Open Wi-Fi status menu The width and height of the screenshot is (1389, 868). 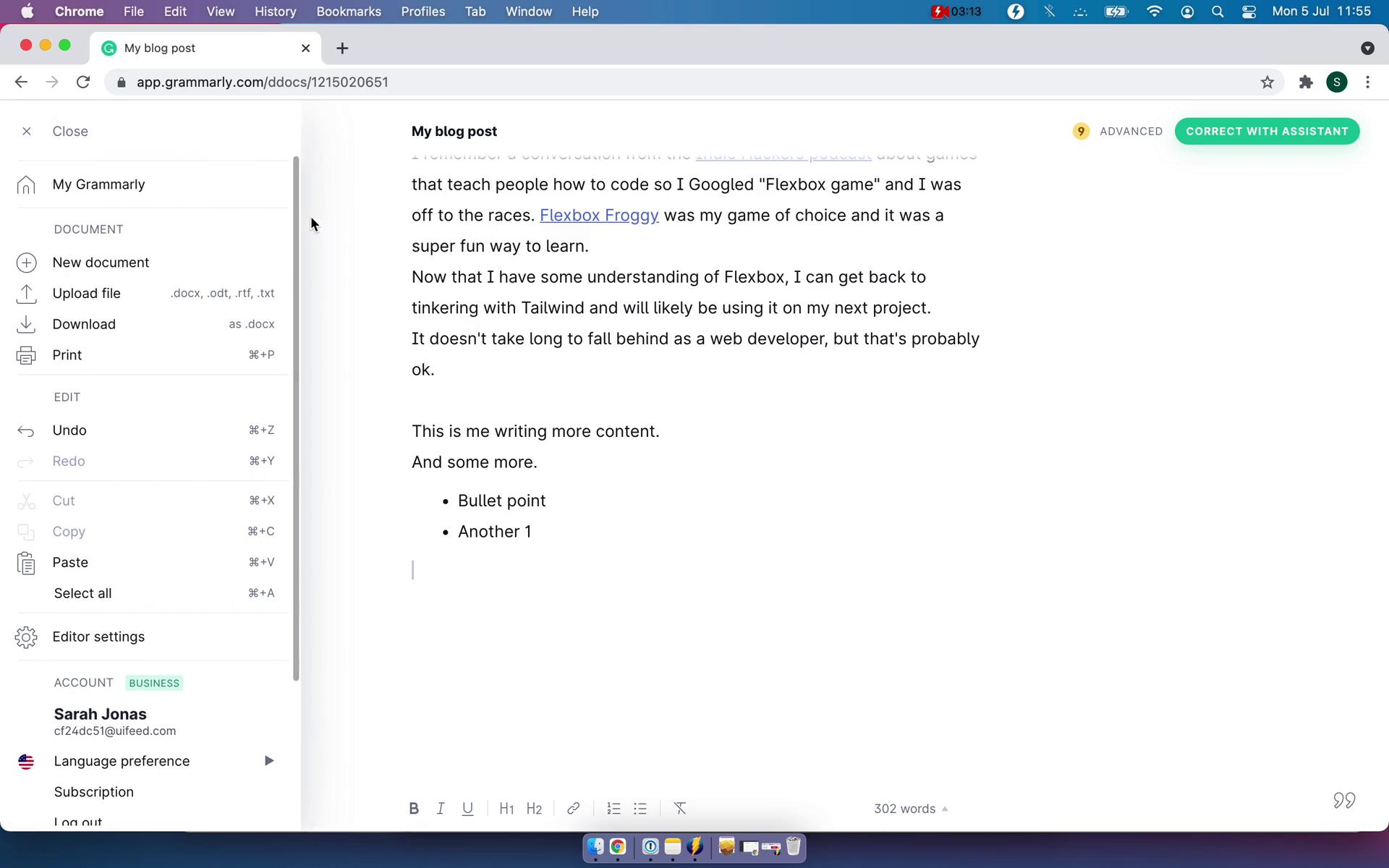click(1155, 12)
